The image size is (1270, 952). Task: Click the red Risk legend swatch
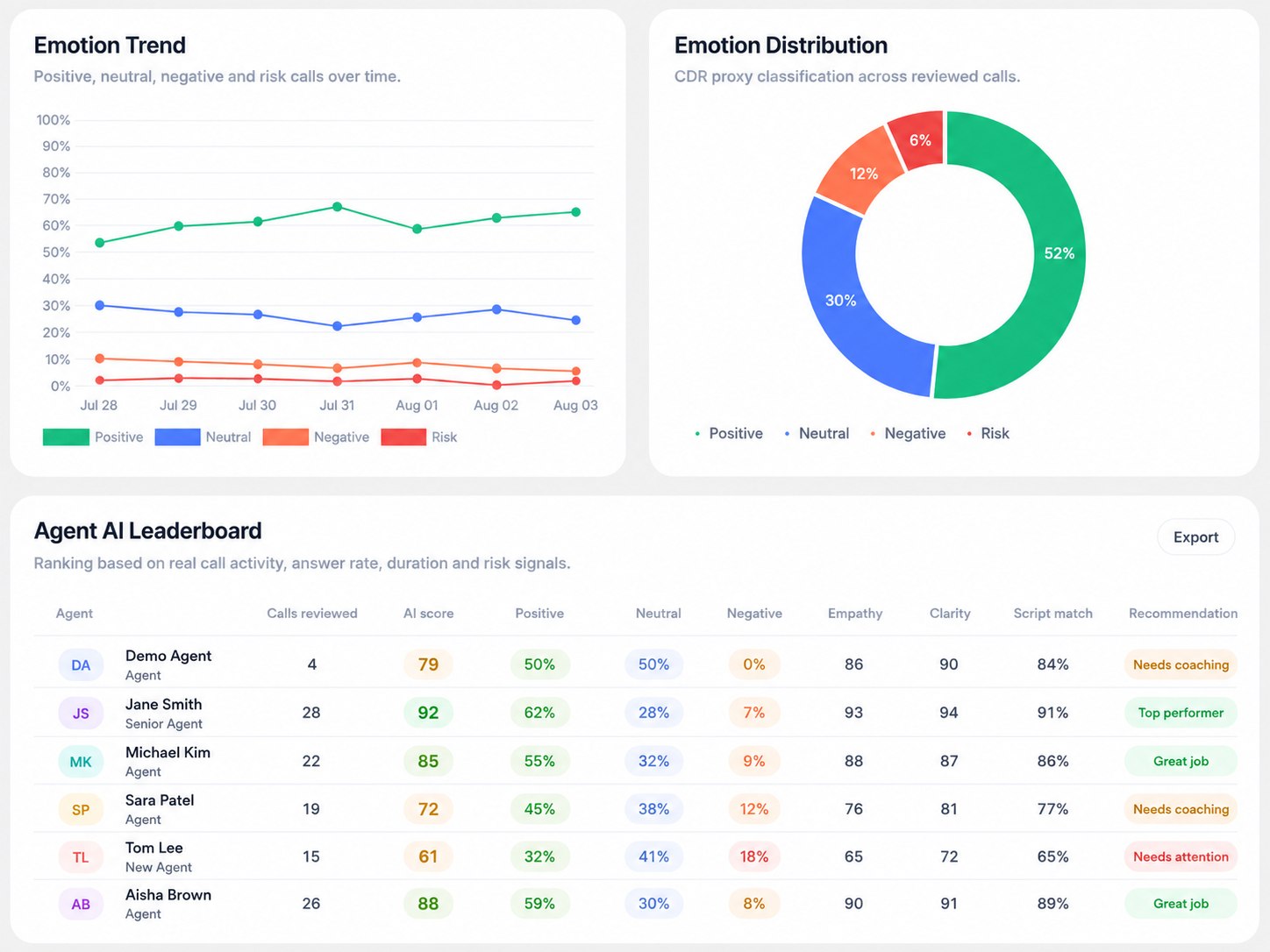[x=403, y=437]
